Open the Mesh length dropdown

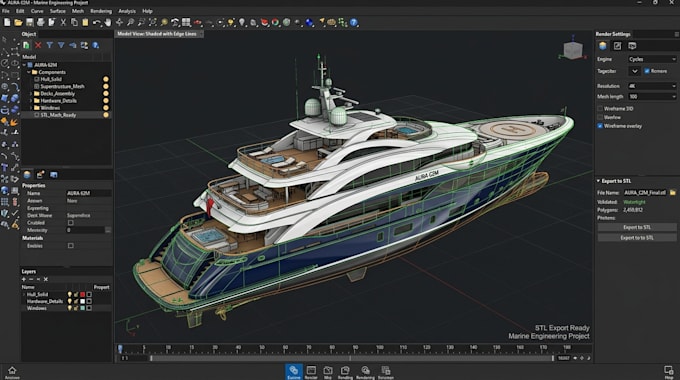click(x=652, y=96)
